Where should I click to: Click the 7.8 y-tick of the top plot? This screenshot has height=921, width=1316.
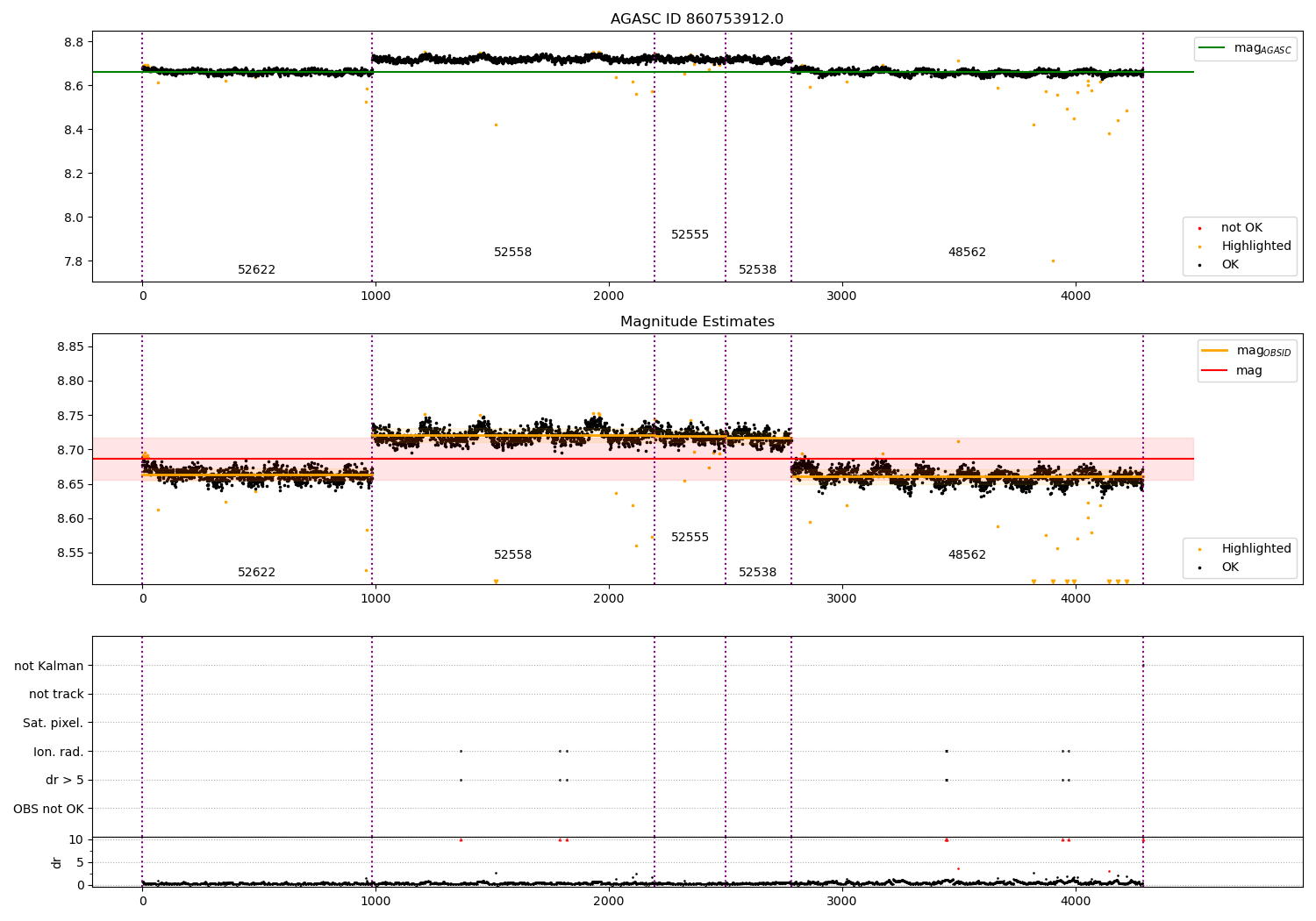coord(74,261)
